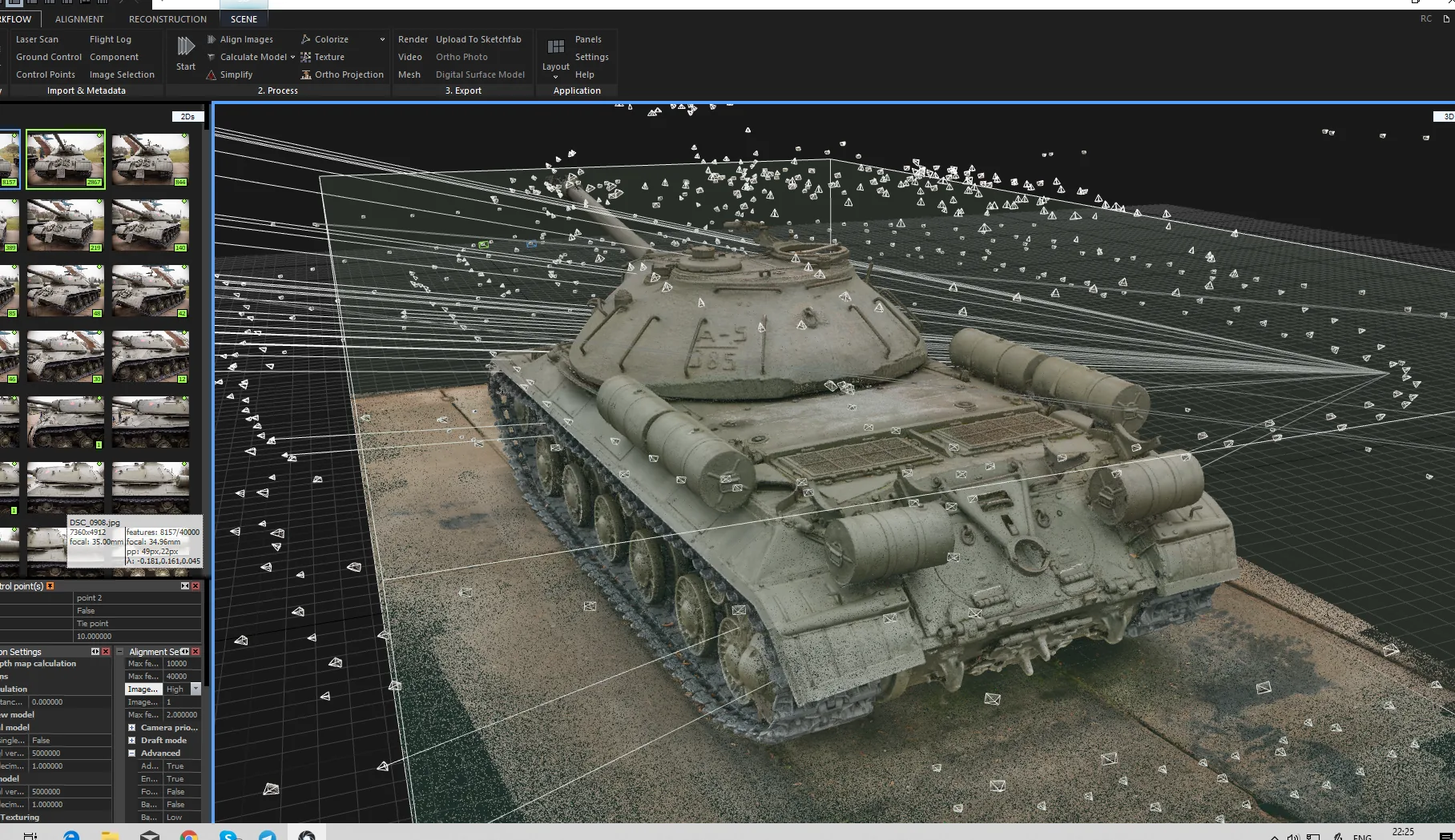Click the Flight Log button
This screenshot has width=1455, height=840.
[111, 39]
